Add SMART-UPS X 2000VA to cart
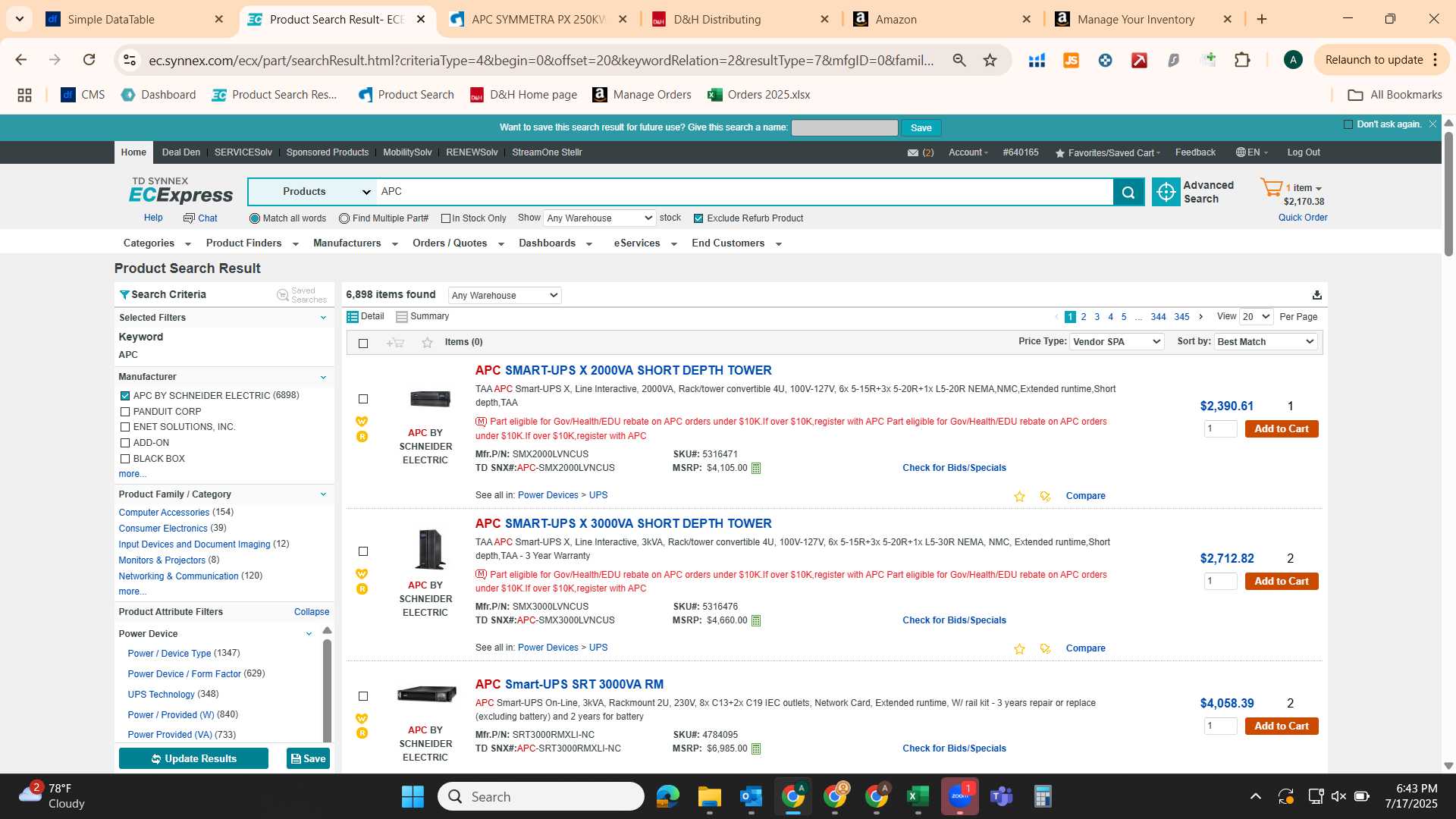The width and height of the screenshot is (1456, 819). pyautogui.click(x=1282, y=429)
